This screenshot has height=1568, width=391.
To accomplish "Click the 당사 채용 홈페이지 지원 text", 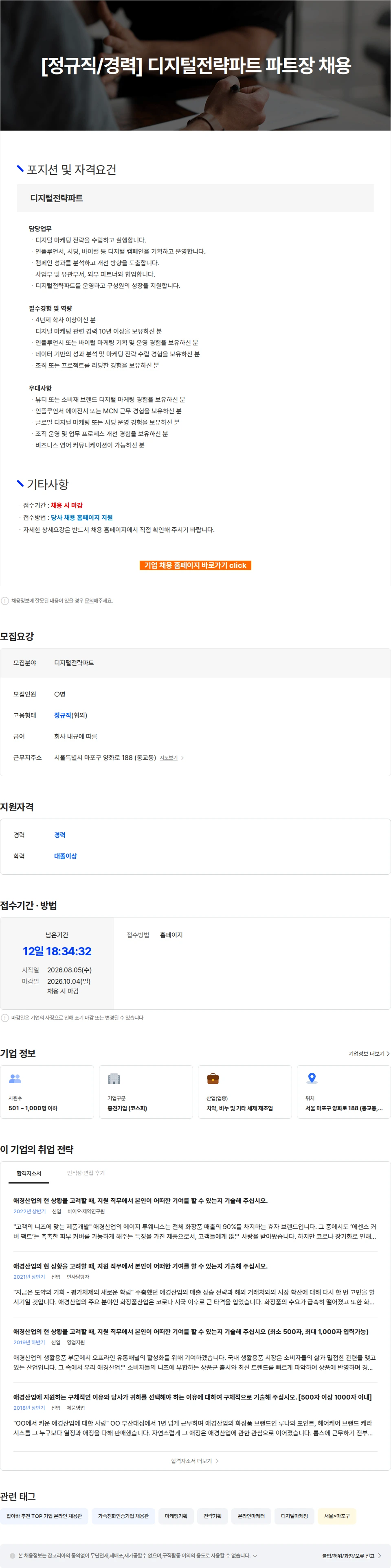I will [81, 518].
